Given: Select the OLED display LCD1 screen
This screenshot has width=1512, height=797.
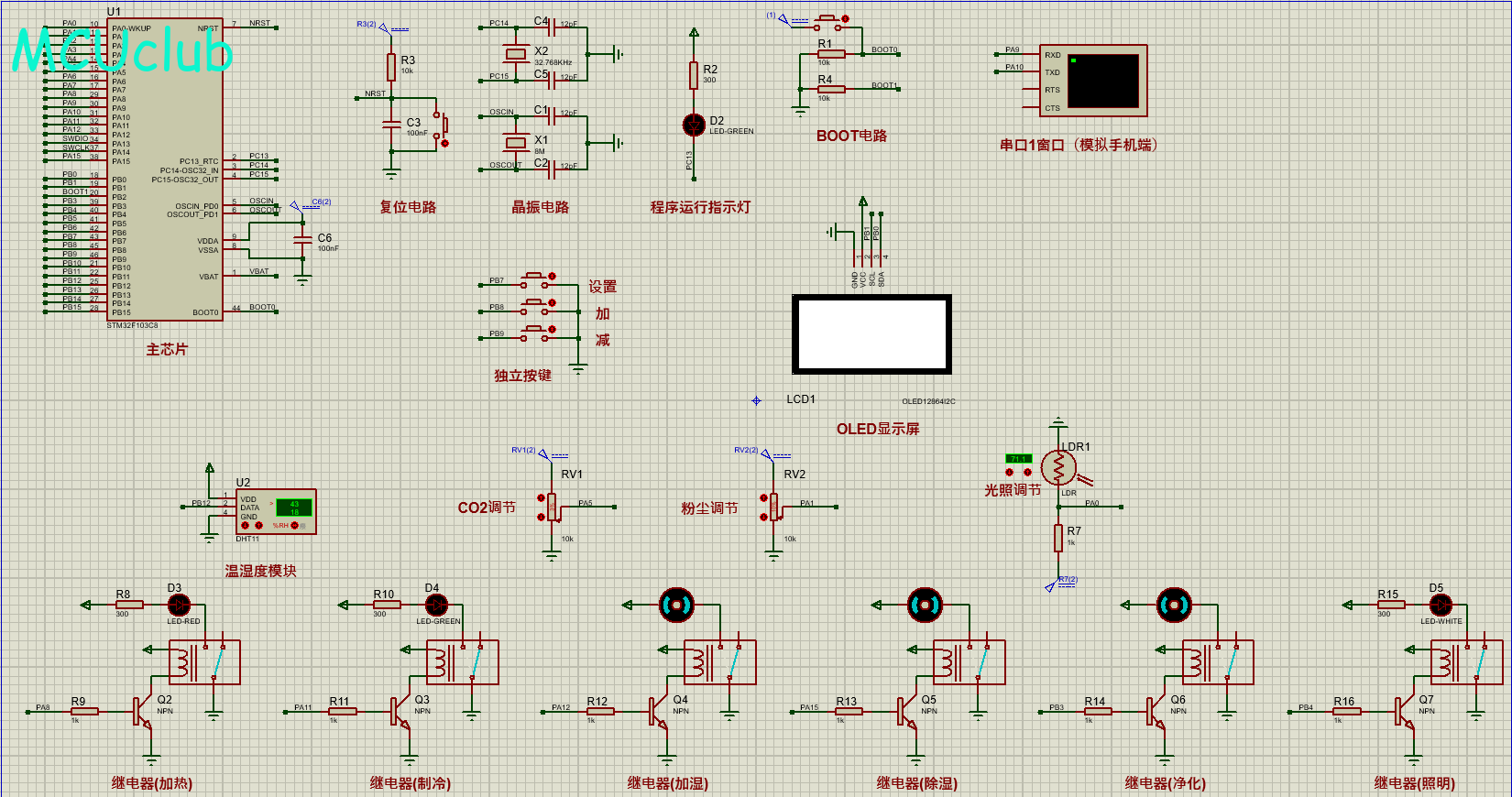Looking at the screenshot, I should [871, 334].
